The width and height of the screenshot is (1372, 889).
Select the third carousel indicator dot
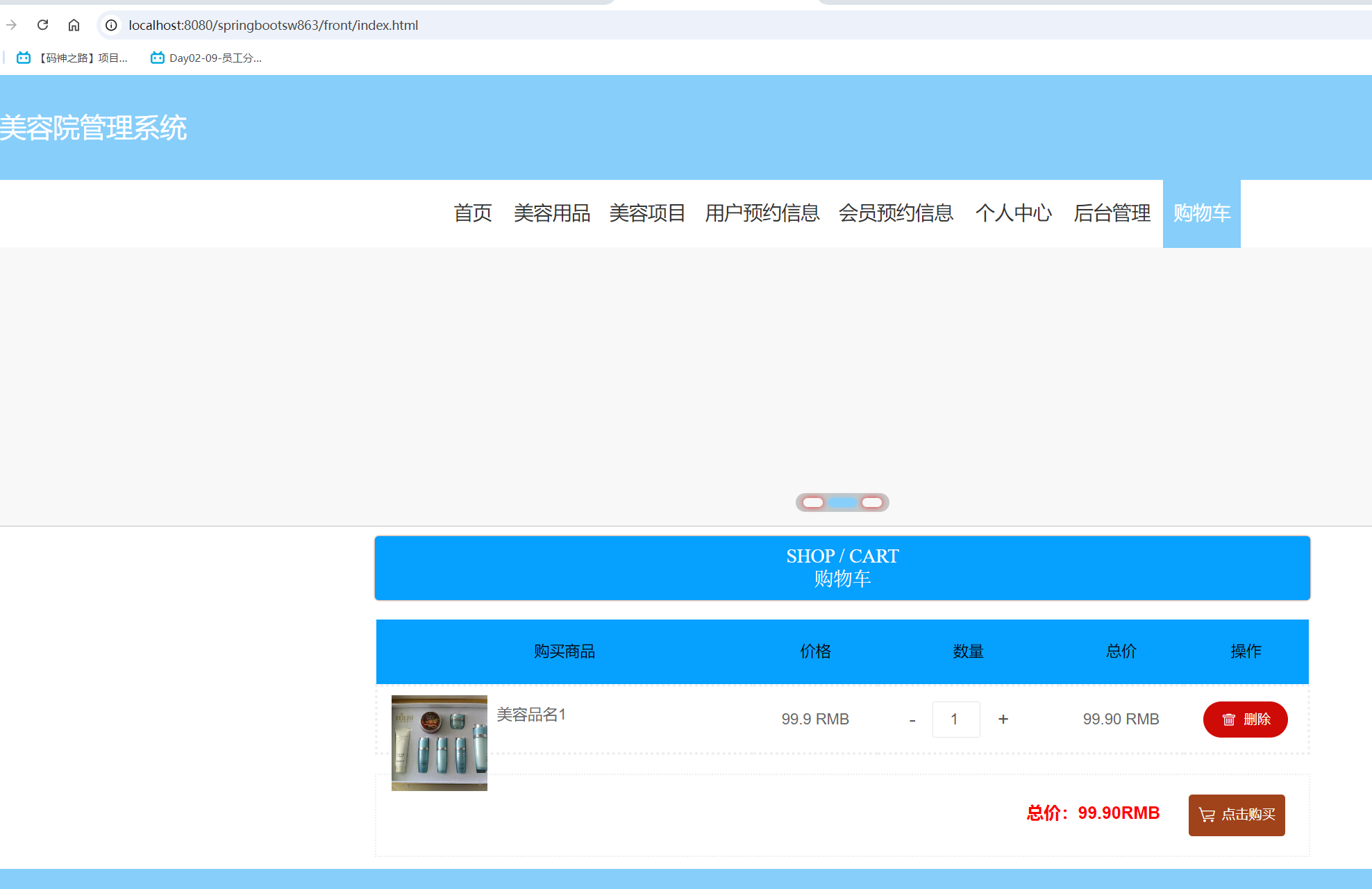pos(871,502)
